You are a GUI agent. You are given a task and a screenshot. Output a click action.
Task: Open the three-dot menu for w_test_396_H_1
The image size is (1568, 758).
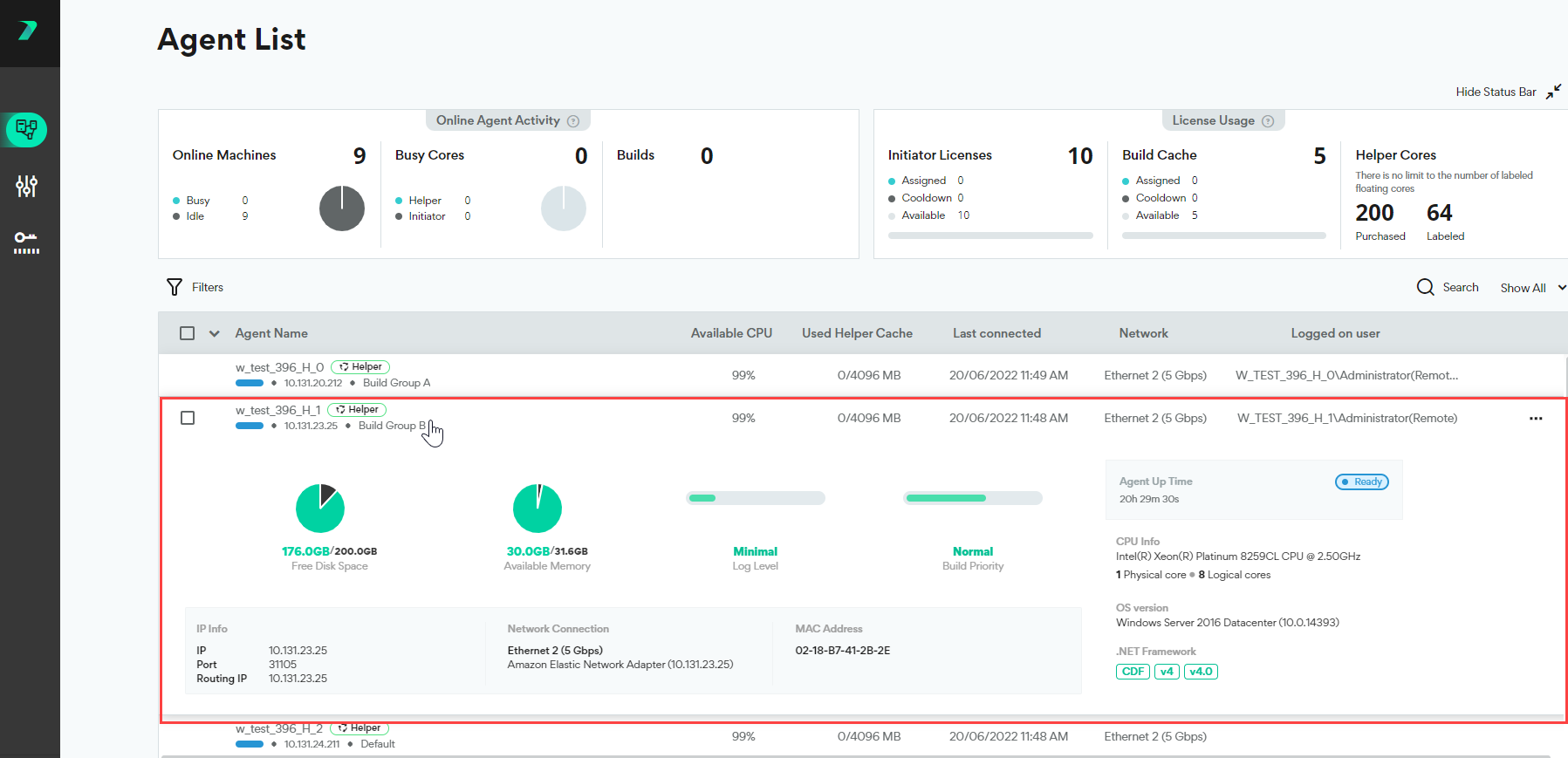point(1536,419)
